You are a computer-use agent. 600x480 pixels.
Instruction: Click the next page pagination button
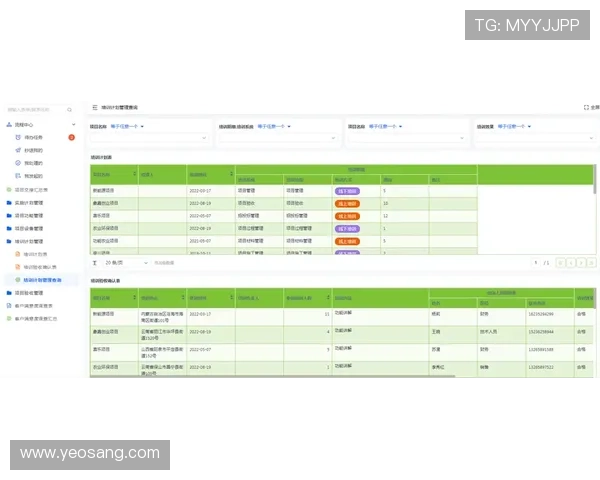[581, 262]
